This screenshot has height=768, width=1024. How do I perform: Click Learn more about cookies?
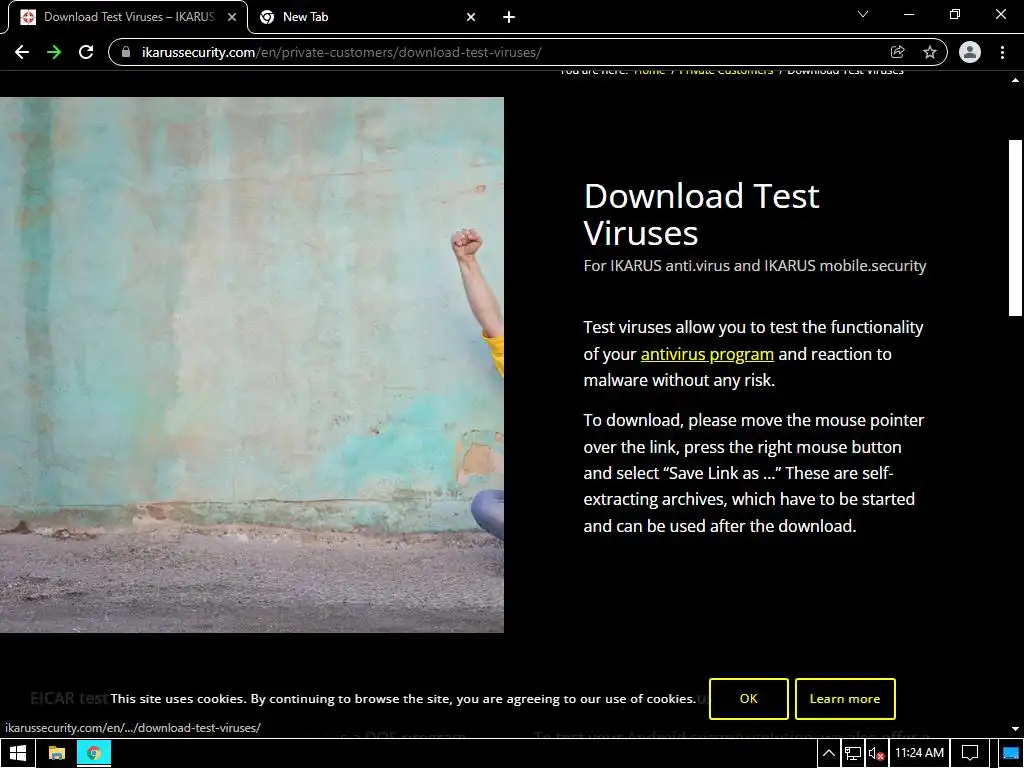click(845, 699)
